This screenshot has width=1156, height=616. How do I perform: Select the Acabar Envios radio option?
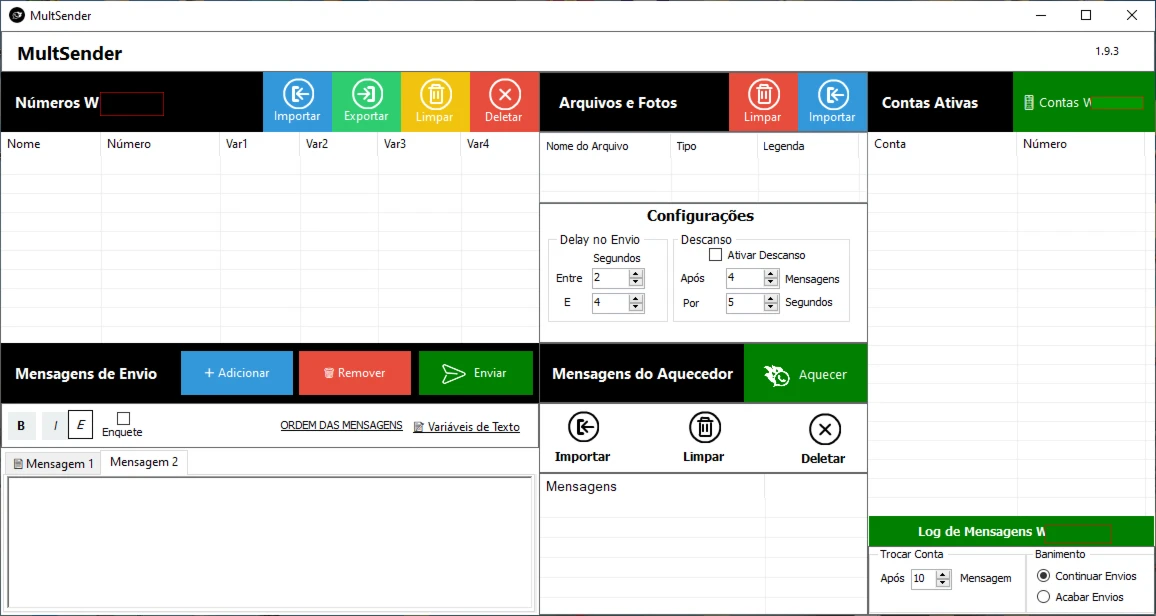[1044, 597]
